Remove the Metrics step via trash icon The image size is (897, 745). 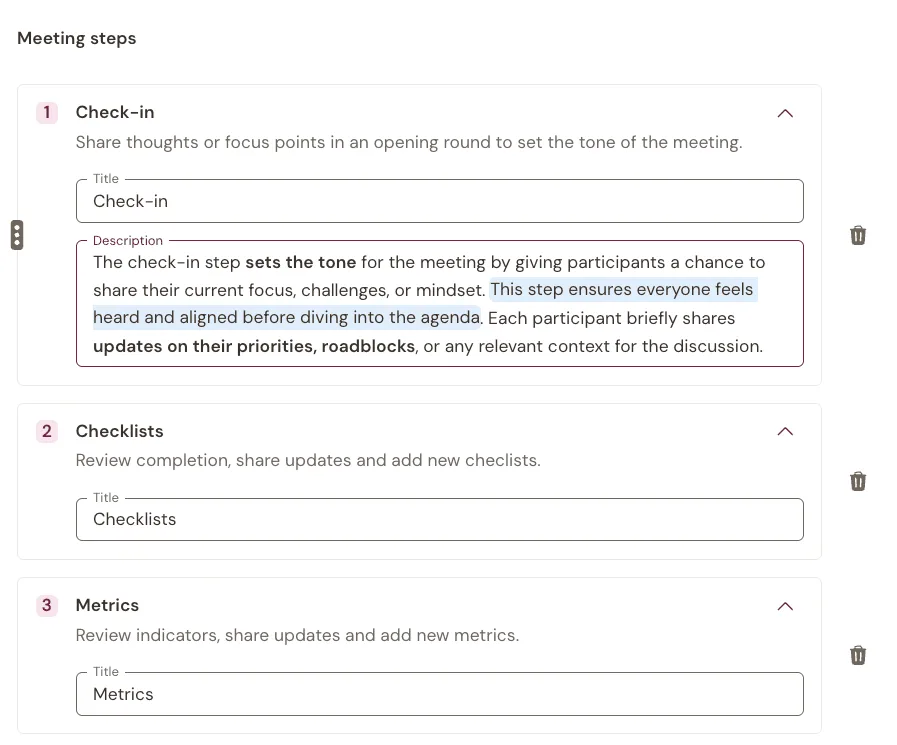[858, 655]
